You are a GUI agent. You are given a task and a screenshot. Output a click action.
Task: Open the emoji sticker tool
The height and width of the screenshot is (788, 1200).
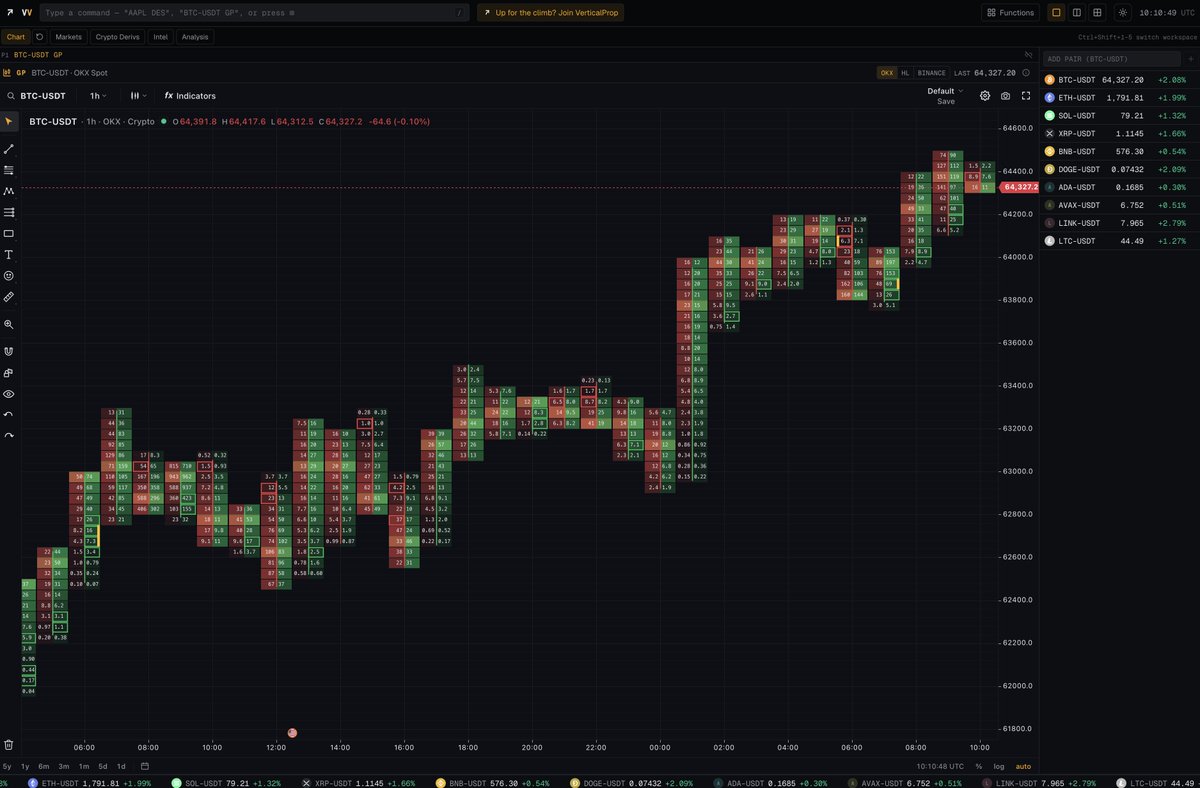tap(9, 275)
